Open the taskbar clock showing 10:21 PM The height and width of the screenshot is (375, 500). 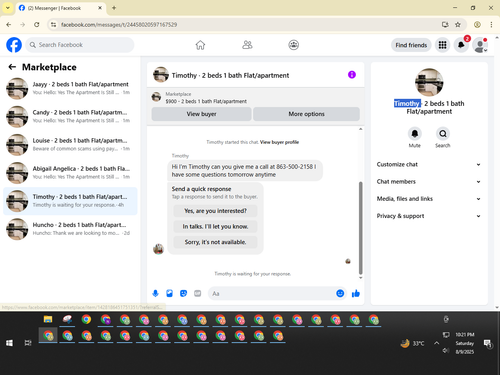coord(465,343)
